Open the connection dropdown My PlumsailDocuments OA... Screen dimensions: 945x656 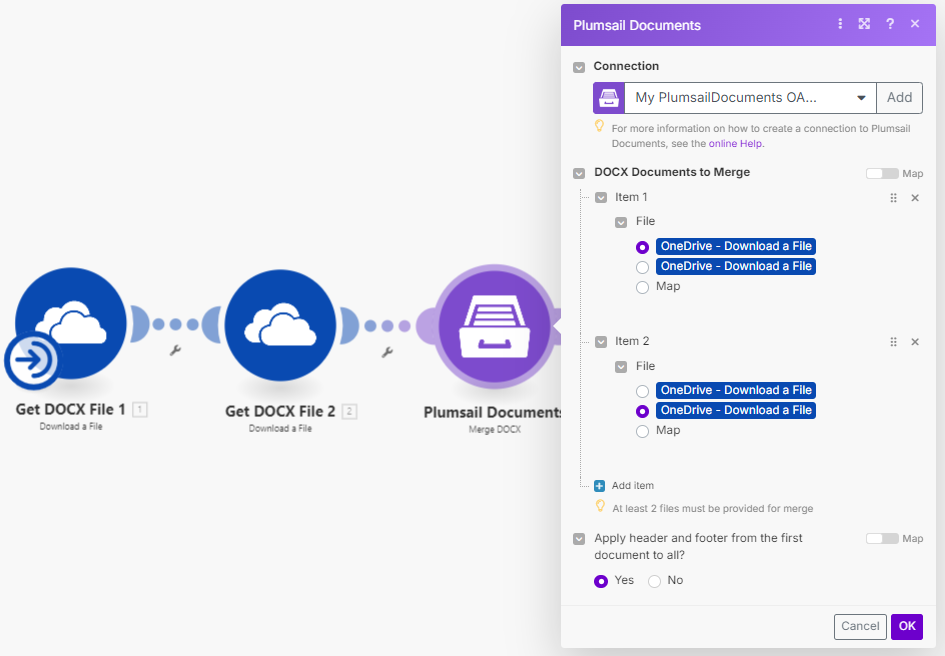coord(750,98)
